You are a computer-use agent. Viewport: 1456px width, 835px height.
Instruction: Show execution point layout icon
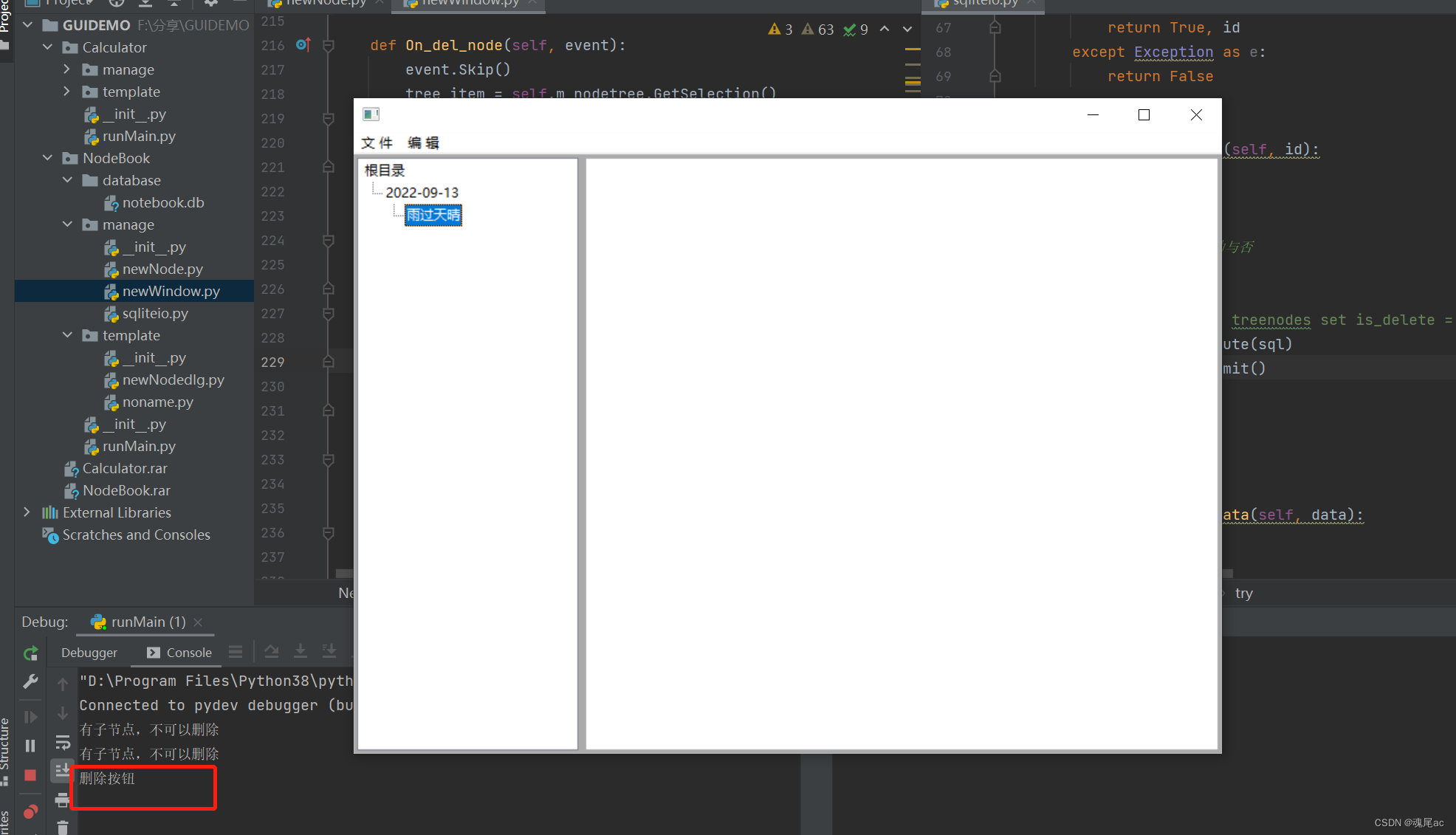pyautogui.click(x=236, y=652)
